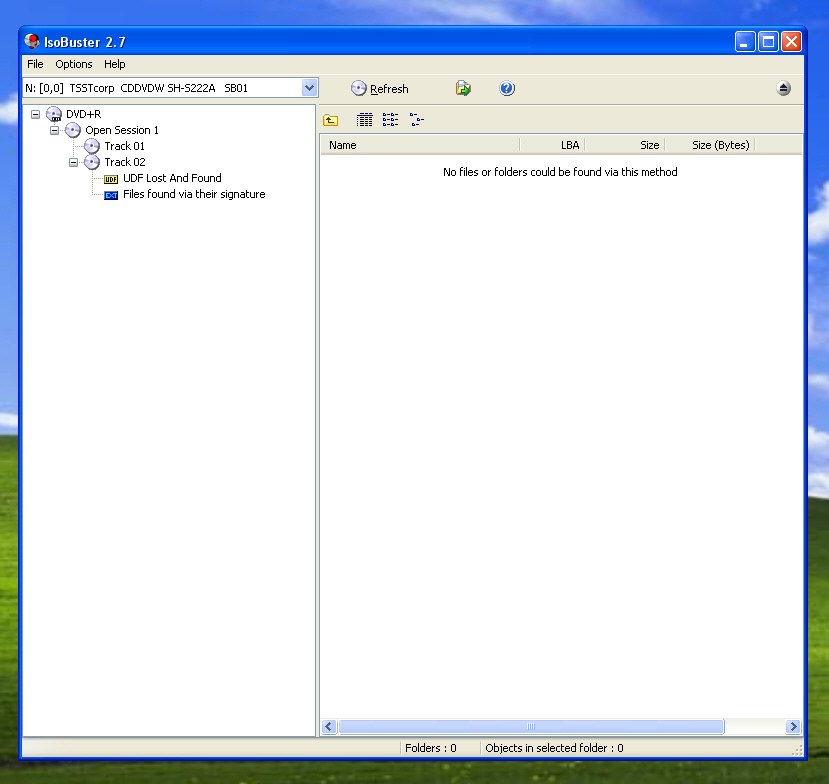Viewport: 829px width, 784px height.
Task: Click the horizontal scrollbar left arrow
Action: (x=329, y=726)
